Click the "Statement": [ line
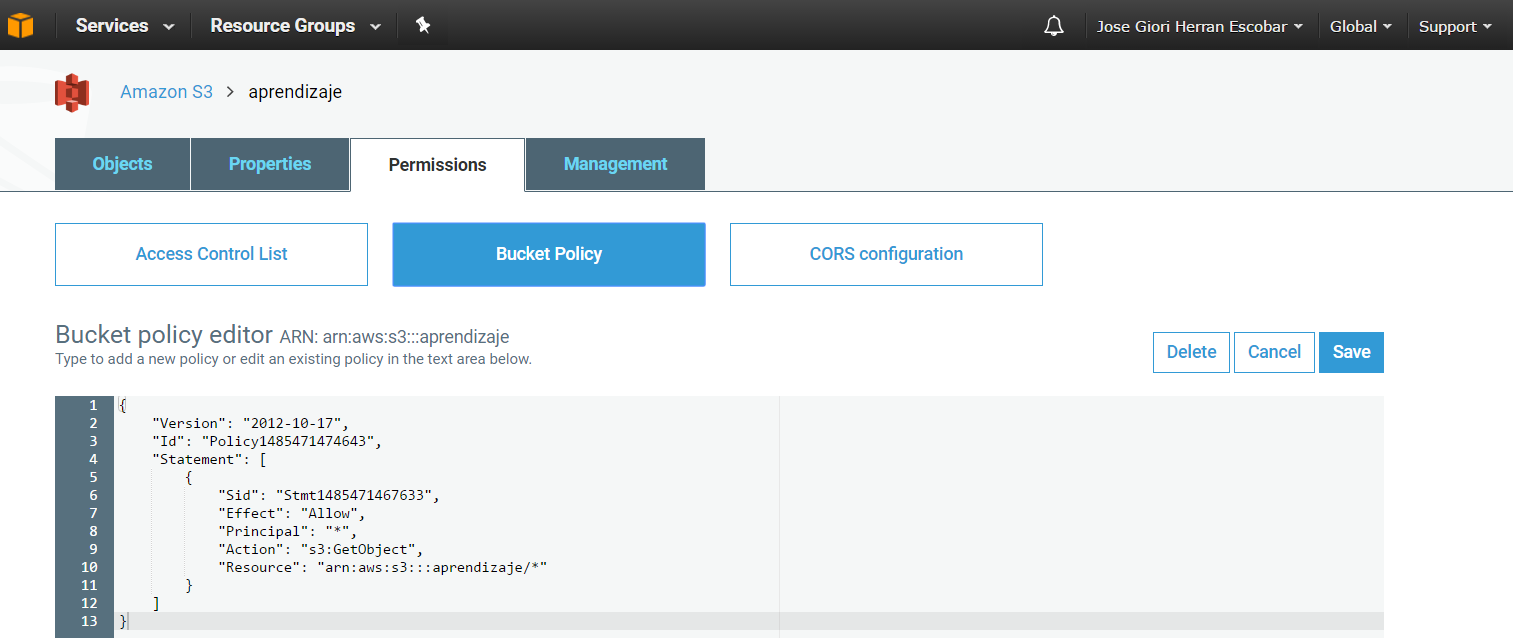 [x=208, y=459]
